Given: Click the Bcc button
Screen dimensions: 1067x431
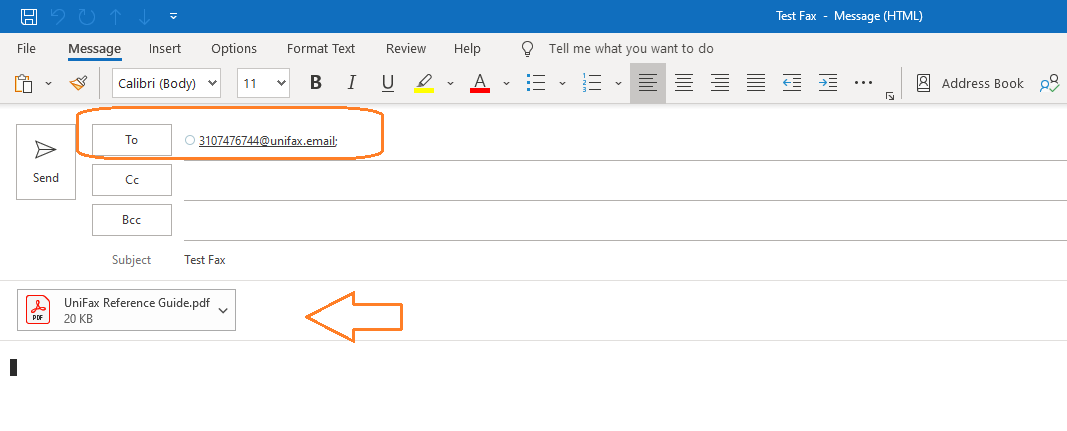Looking at the screenshot, I should 132,220.
